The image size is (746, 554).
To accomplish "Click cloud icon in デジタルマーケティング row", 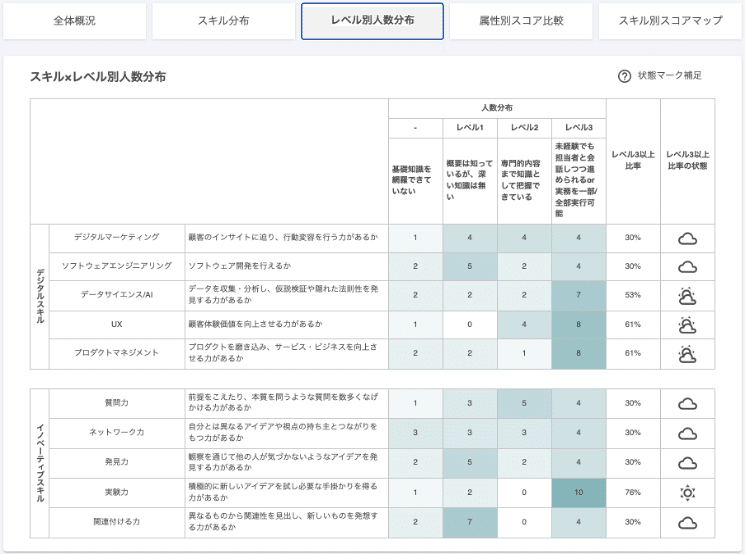I will click(x=687, y=238).
